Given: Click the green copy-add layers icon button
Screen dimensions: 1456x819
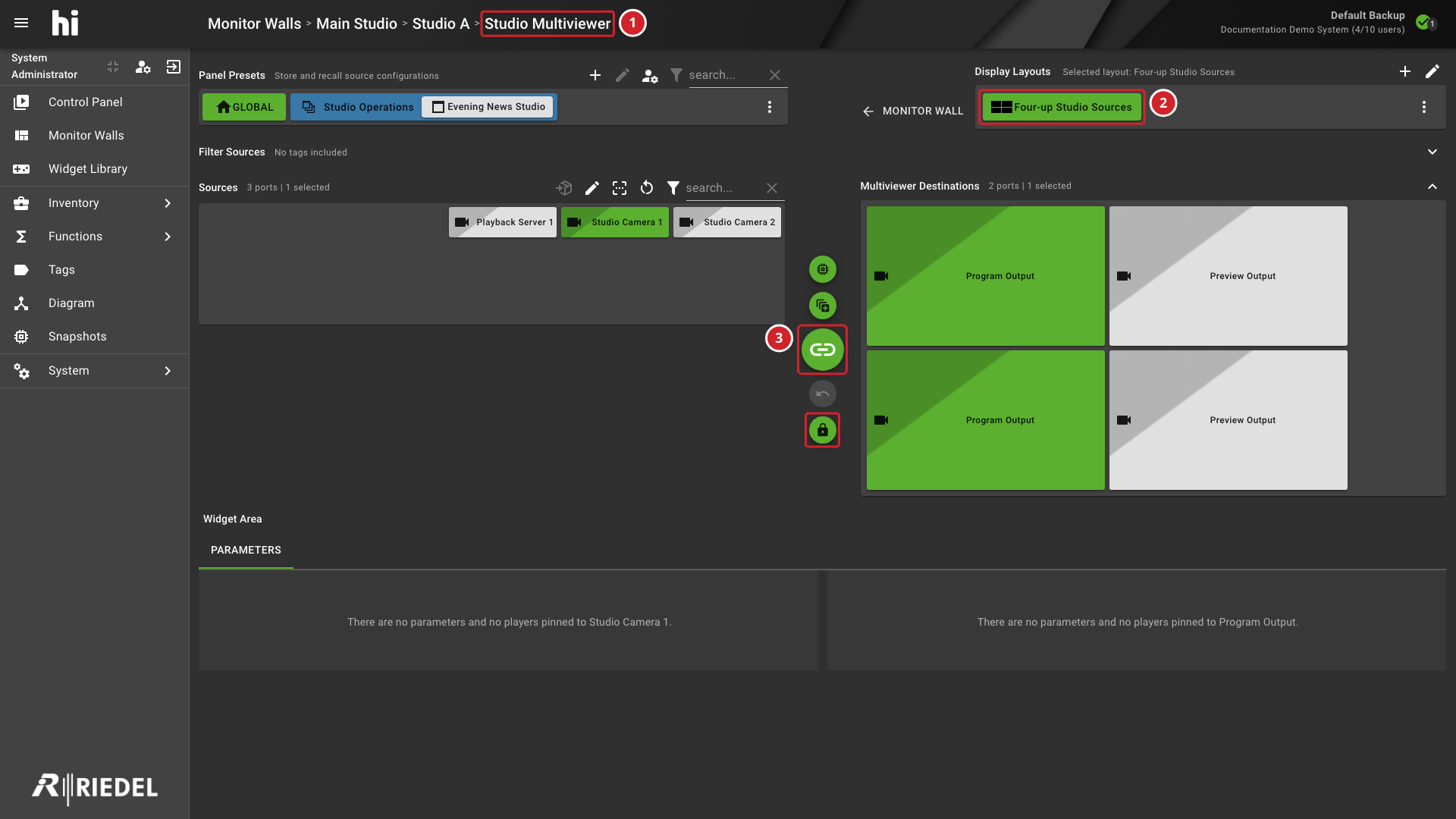Looking at the screenshot, I should (x=823, y=306).
